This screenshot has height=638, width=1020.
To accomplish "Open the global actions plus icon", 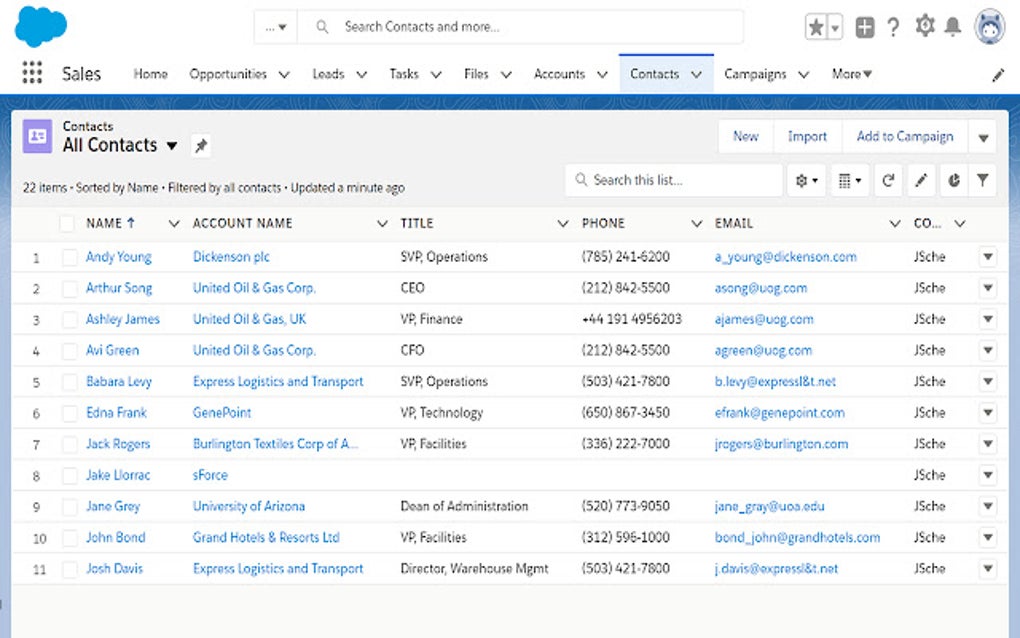I will (x=865, y=28).
